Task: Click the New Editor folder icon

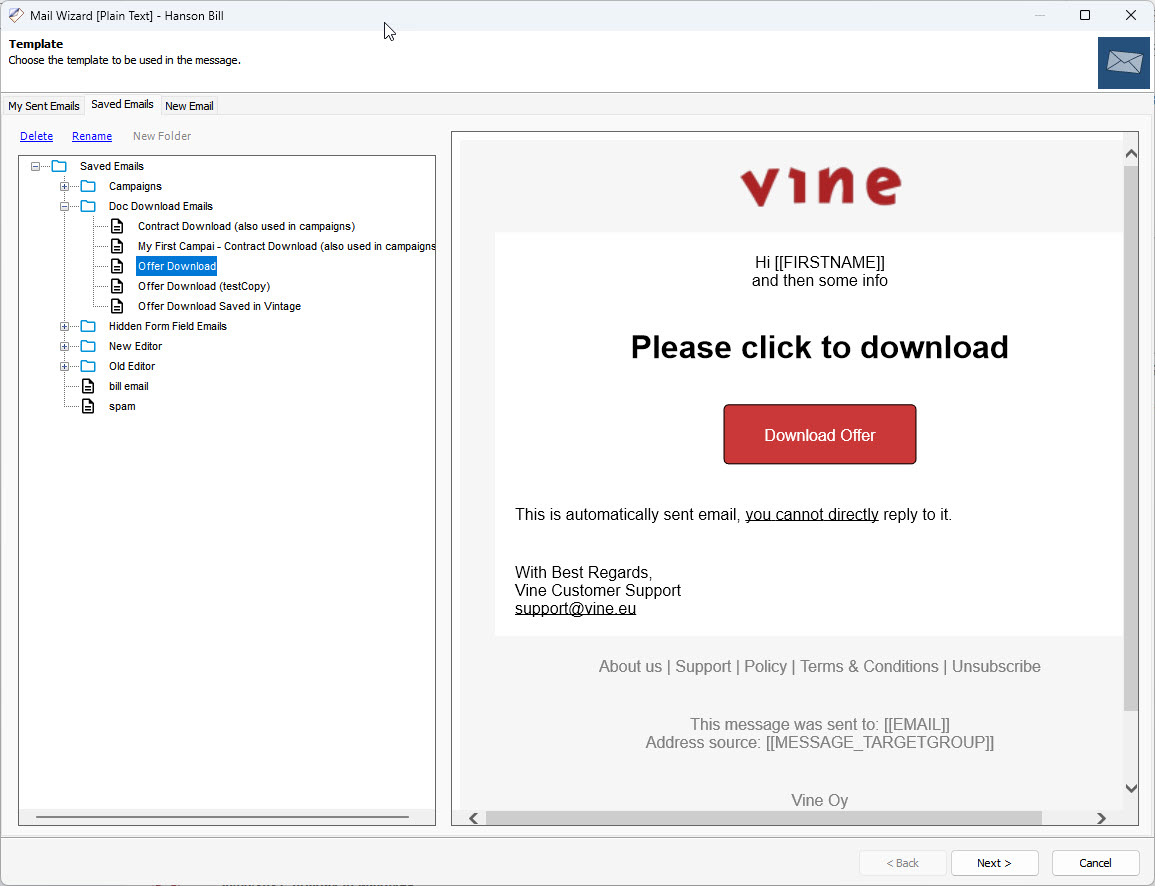Action: pos(88,346)
